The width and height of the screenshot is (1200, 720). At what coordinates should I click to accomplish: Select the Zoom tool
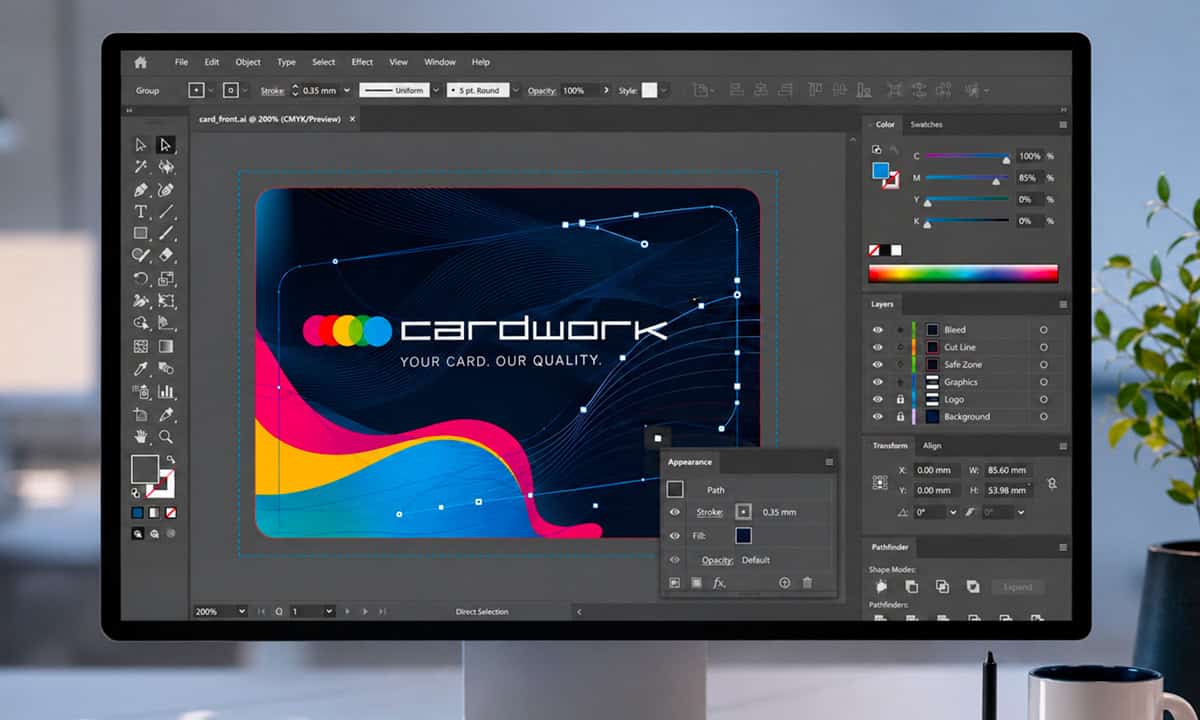pos(166,437)
